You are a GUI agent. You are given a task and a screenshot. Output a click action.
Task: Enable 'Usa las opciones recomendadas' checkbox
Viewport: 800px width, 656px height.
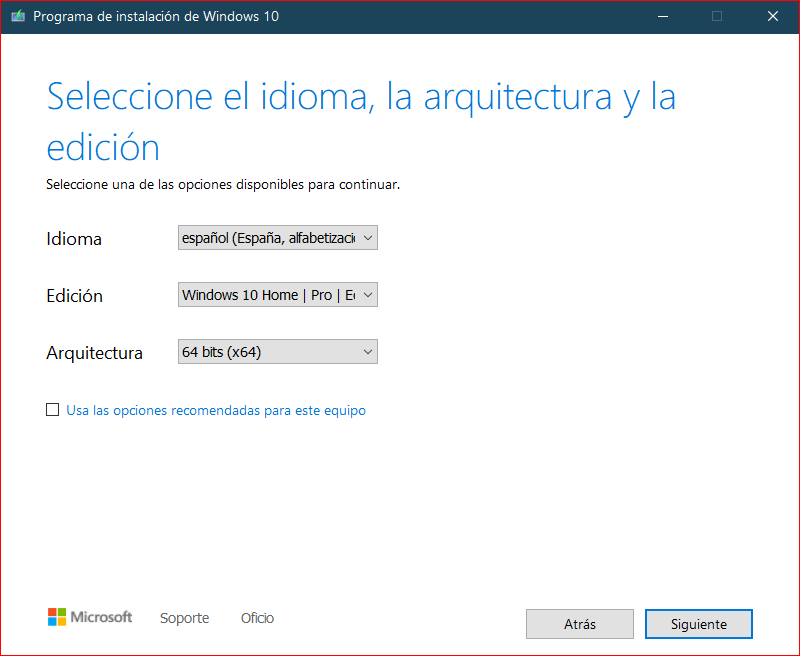click(x=53, y=410)
